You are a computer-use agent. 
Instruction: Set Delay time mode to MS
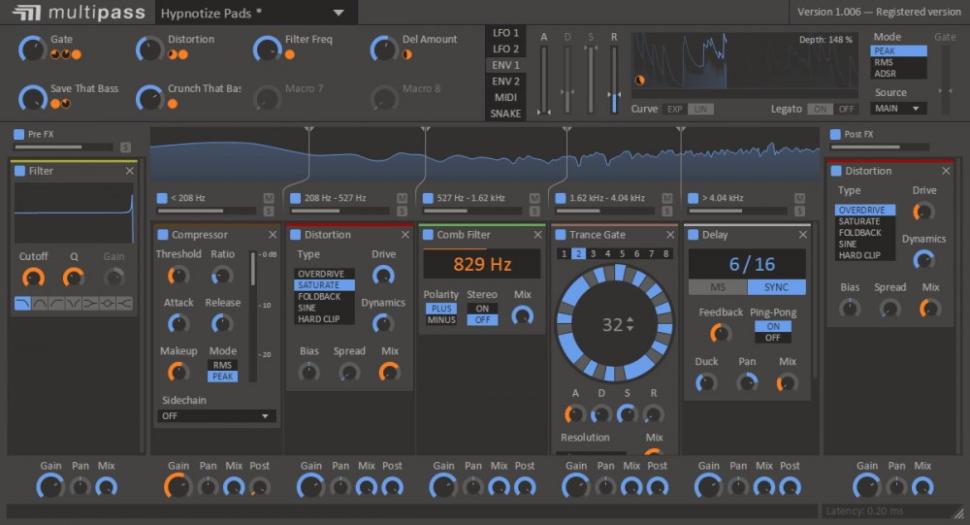pos(717,287)
